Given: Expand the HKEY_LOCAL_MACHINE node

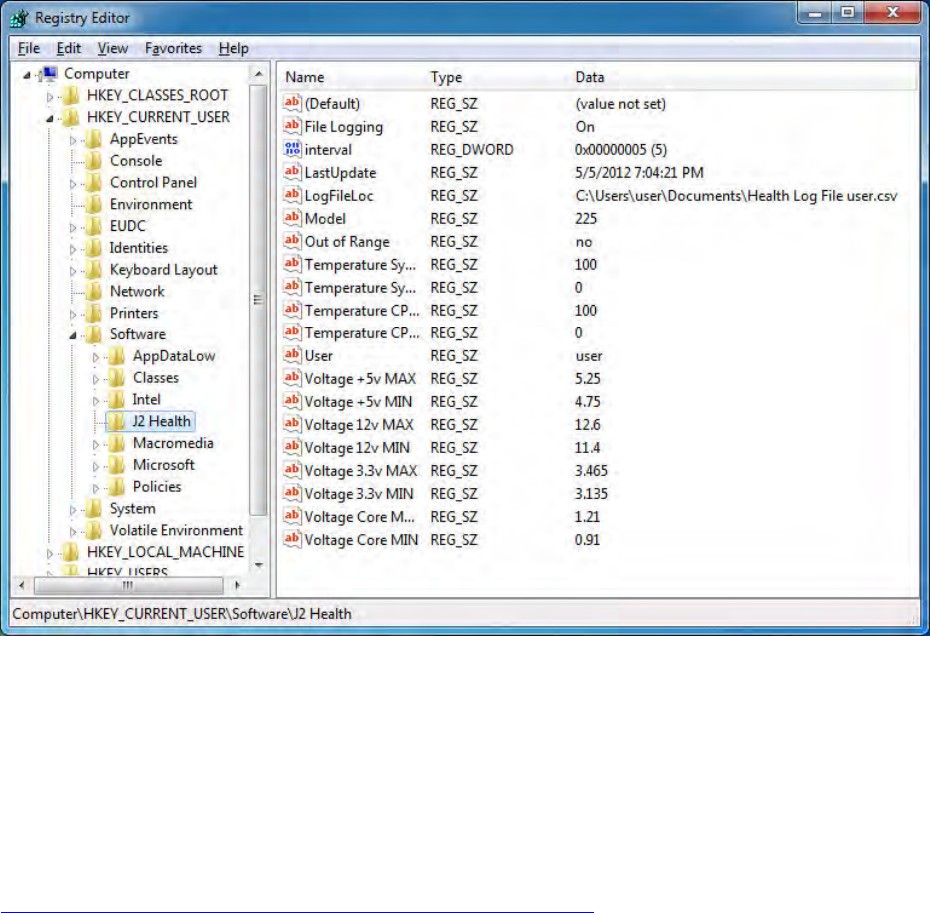Looking at the screenshot, I should tap(50, 553).
